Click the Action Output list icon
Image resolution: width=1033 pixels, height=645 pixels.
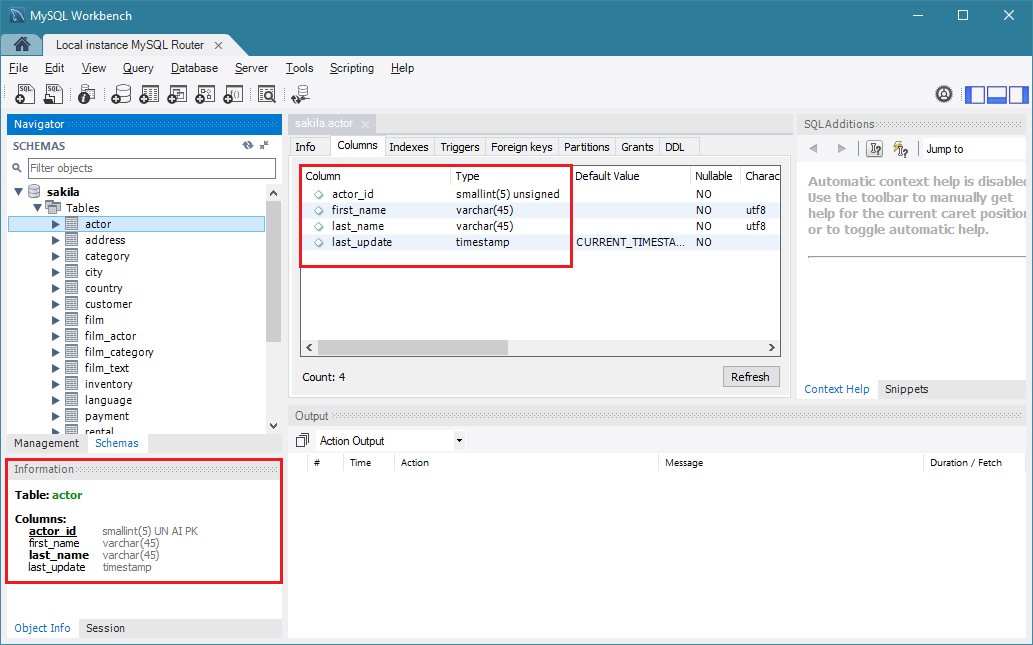tap(302, 440)
